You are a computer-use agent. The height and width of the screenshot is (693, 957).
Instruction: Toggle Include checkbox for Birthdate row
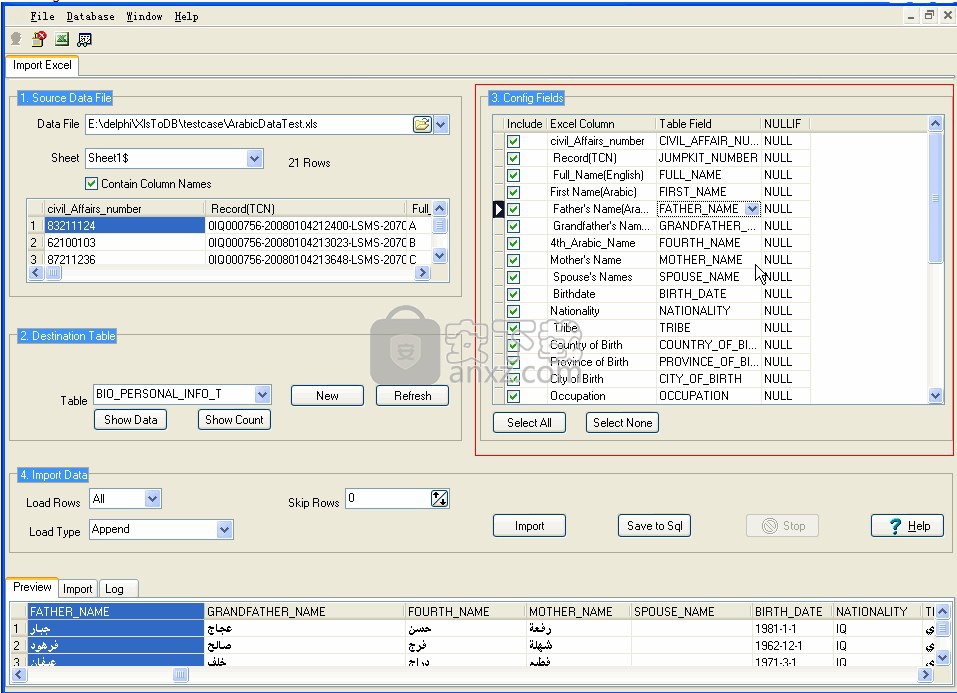click(513, 294)
